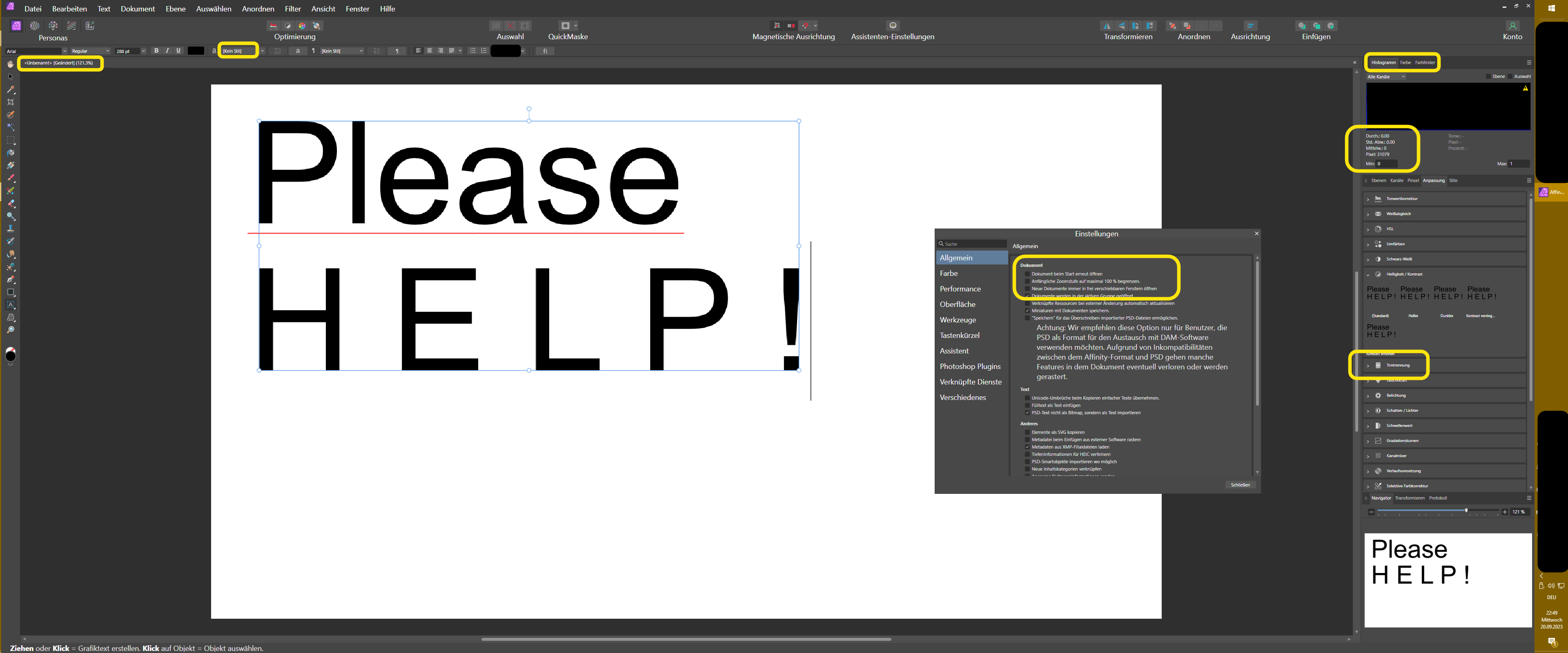Click the Bold text formatting button
Image resolution: width=1568 pixels, height=653 pixels.
click(156, 51)
